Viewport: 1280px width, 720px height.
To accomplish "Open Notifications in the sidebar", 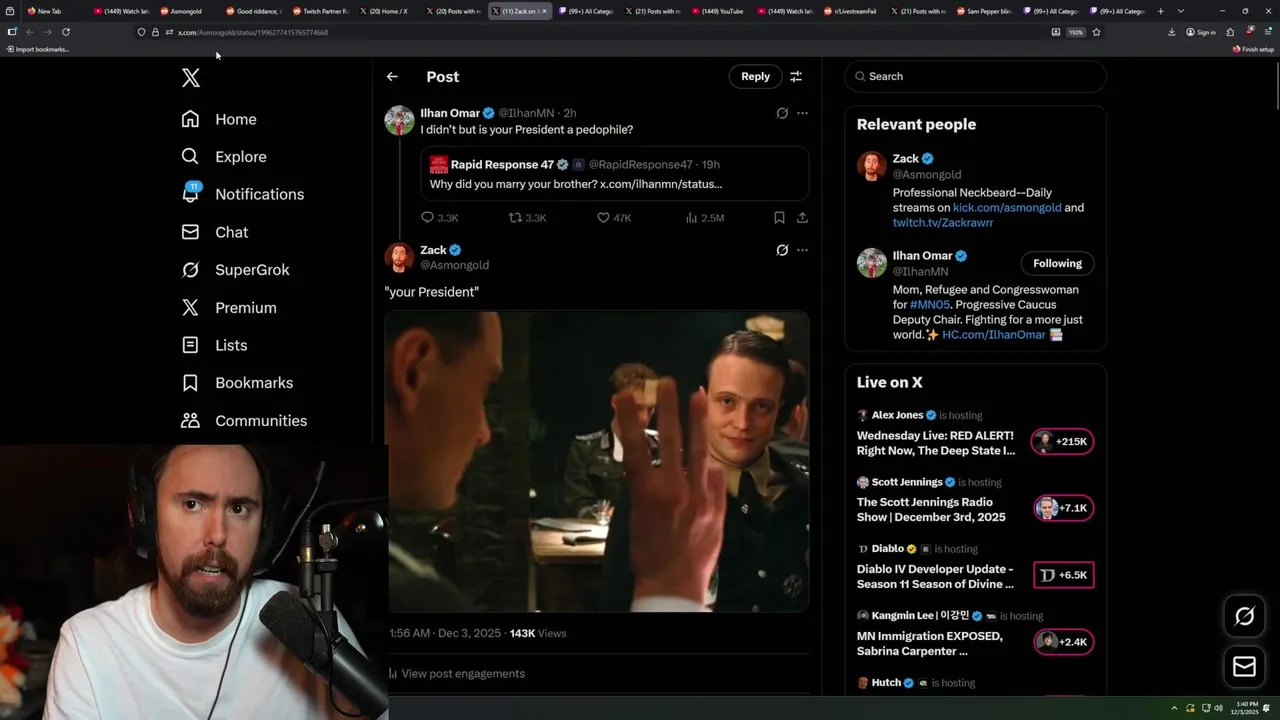I will tap(242, 194).
